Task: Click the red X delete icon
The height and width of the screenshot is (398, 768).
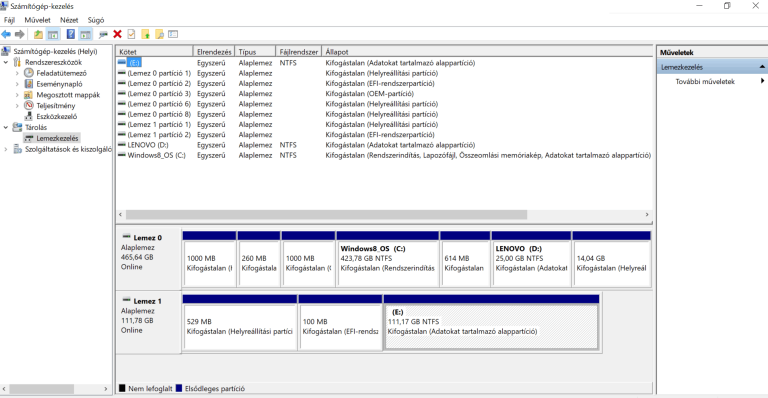Action: (117, 34)
